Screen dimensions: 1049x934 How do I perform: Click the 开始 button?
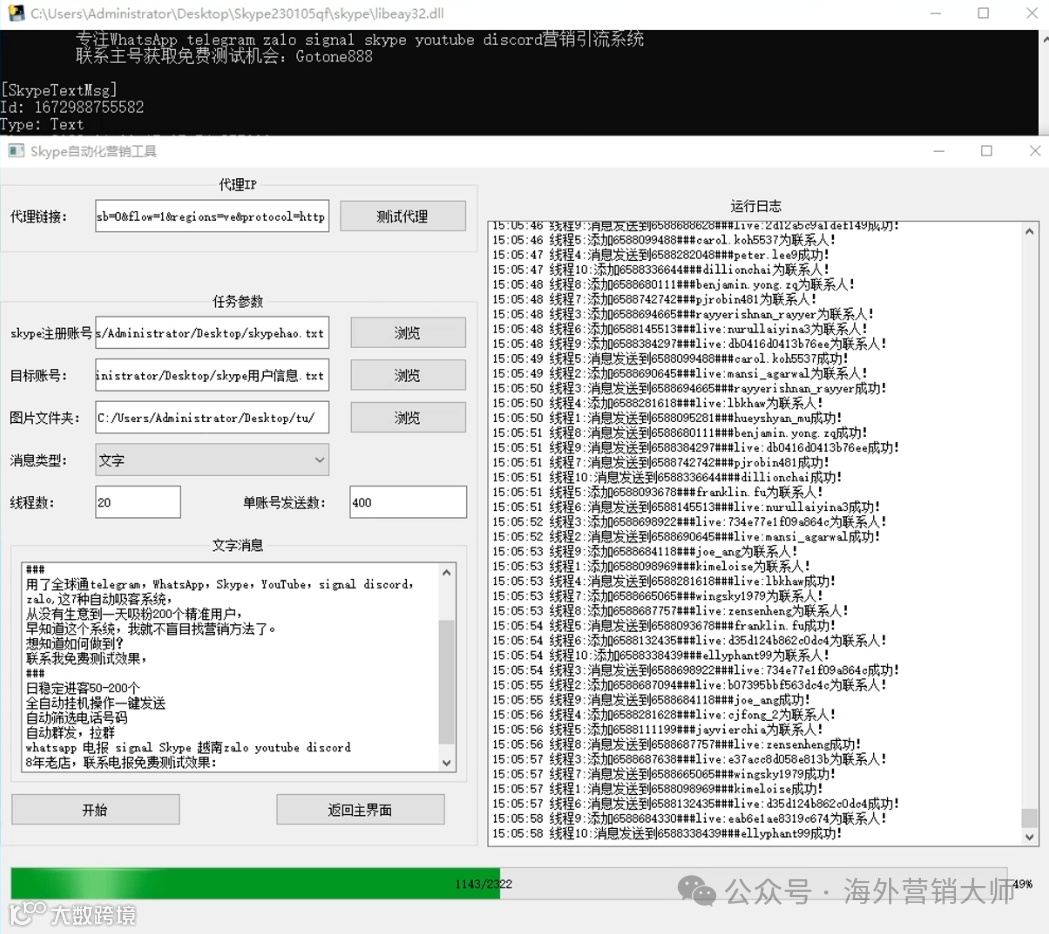tap(95, 810)
